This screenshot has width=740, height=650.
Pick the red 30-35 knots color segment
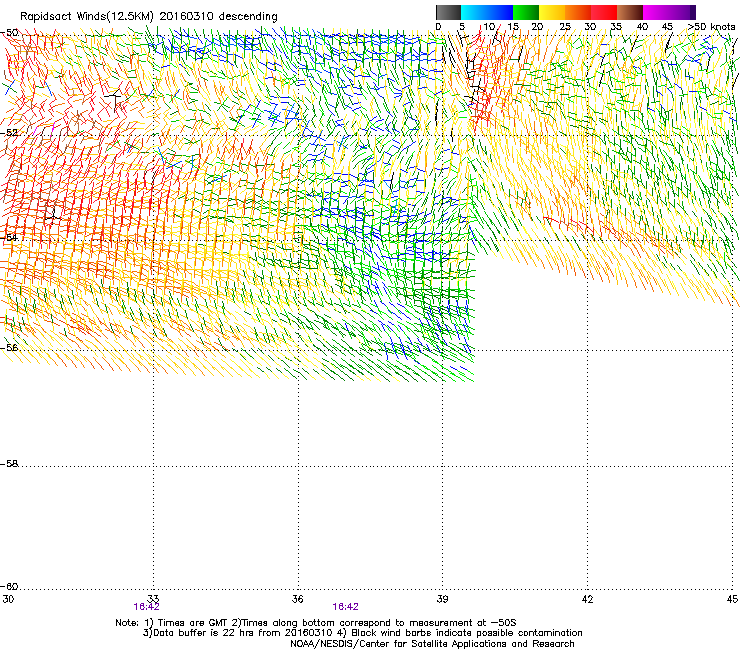pos(604,12)
